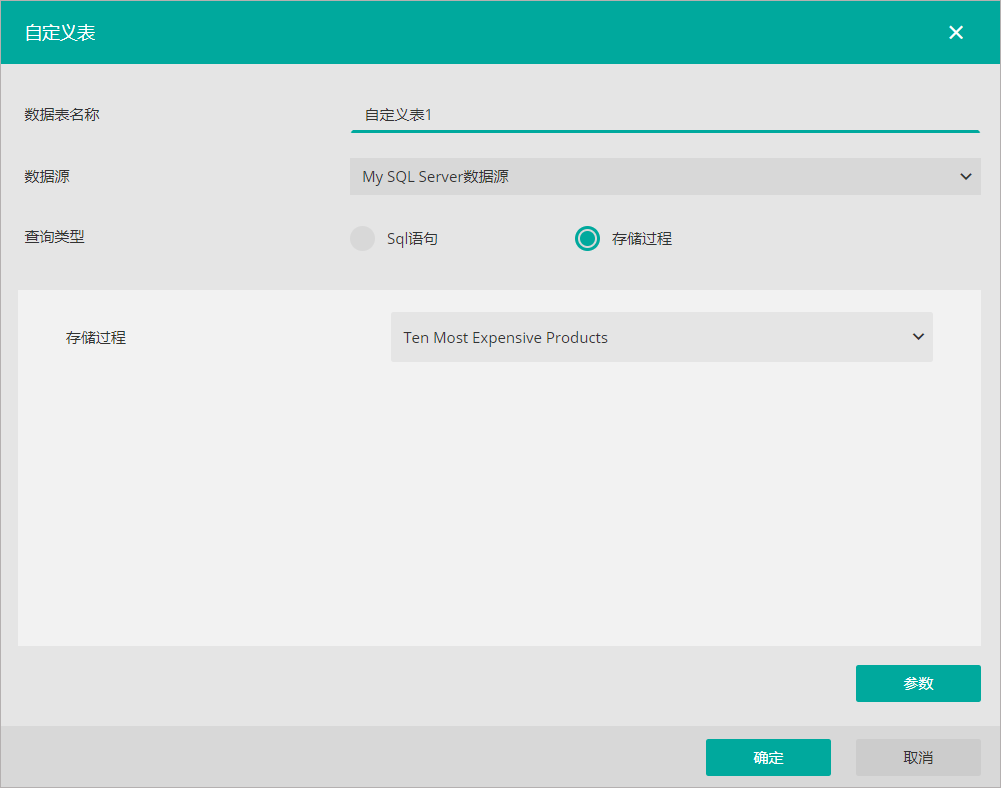Open the 参数 parameters button
This screenshot has height=788, width=1001.
click(x=918, y=684)
